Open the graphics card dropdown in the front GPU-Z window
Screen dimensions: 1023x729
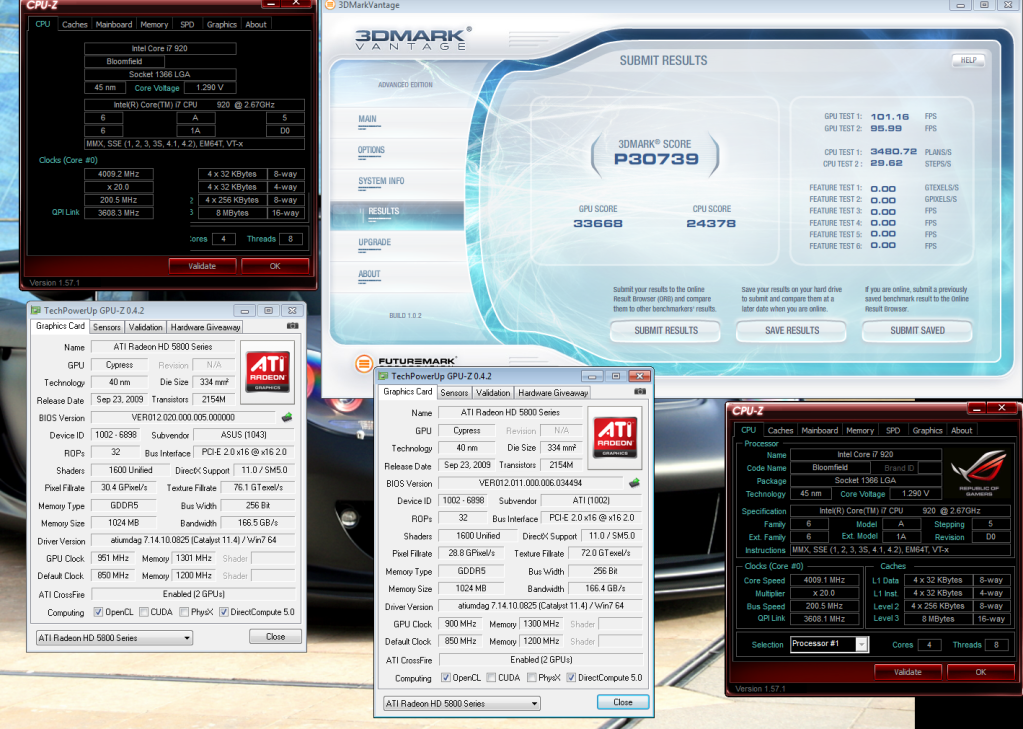(x=462, y=704)
